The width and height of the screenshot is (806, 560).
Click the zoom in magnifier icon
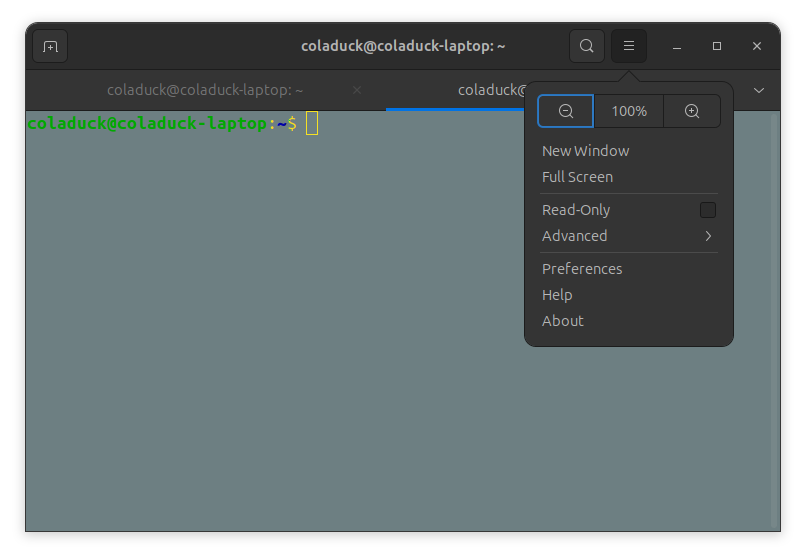[692, 111]
